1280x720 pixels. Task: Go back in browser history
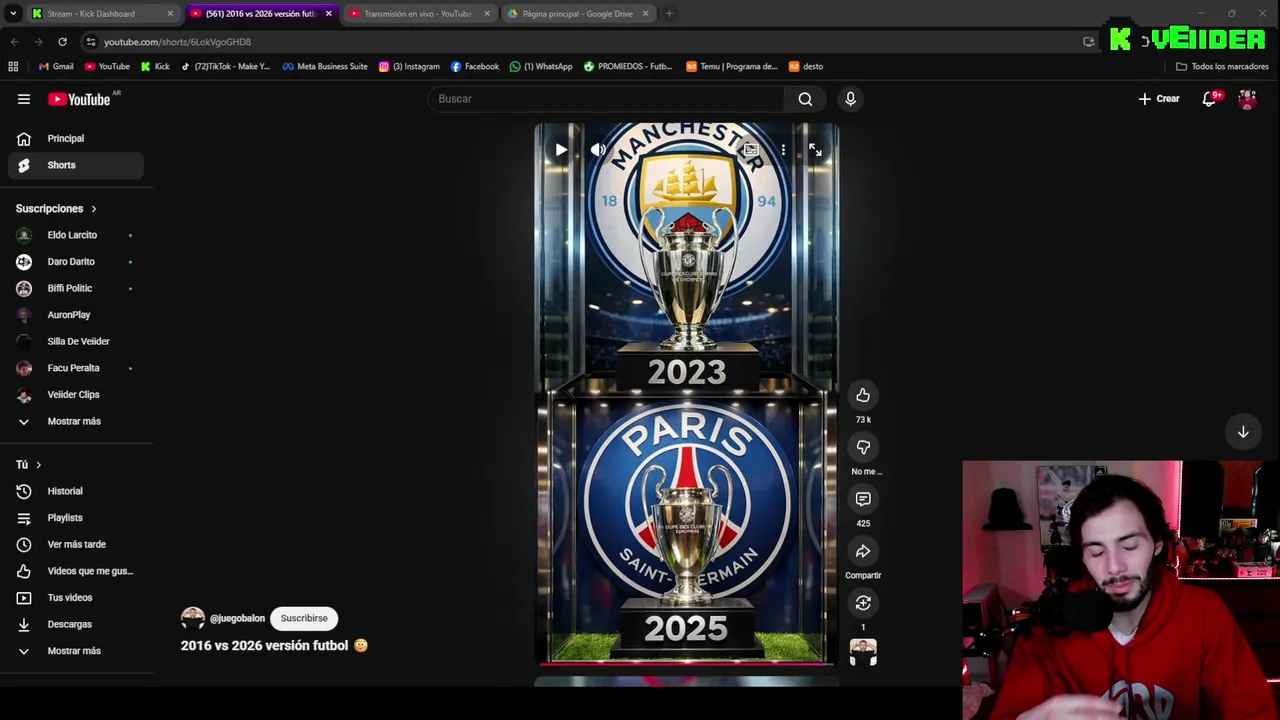click(x=14, y=42)
